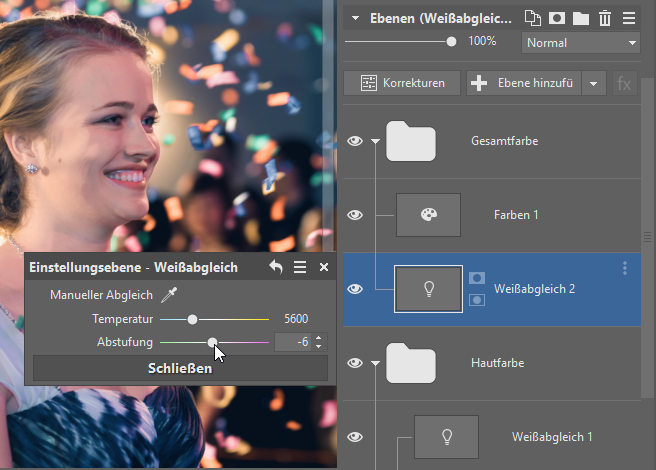Open the Weißabgleich dialog hamburger menu
Screen dimensions: 656x470
[300, 267]
